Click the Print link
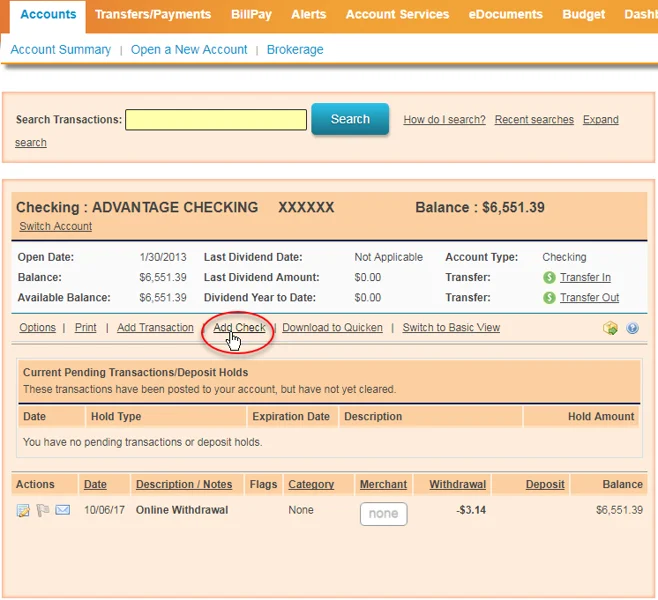The height and width of the screenshot is (600, 658). [x=86, y=327]
